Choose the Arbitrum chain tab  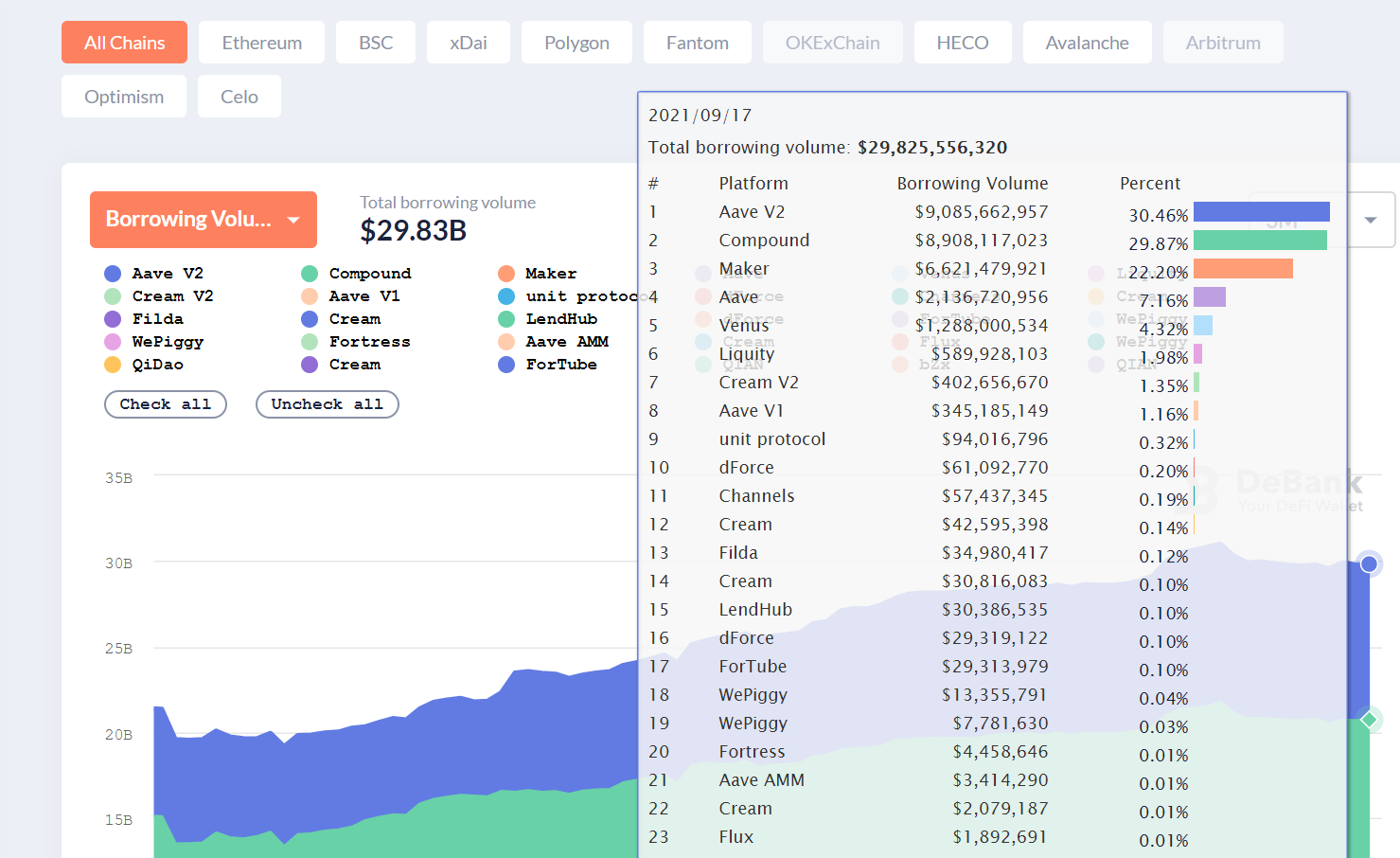[1223, 43]
